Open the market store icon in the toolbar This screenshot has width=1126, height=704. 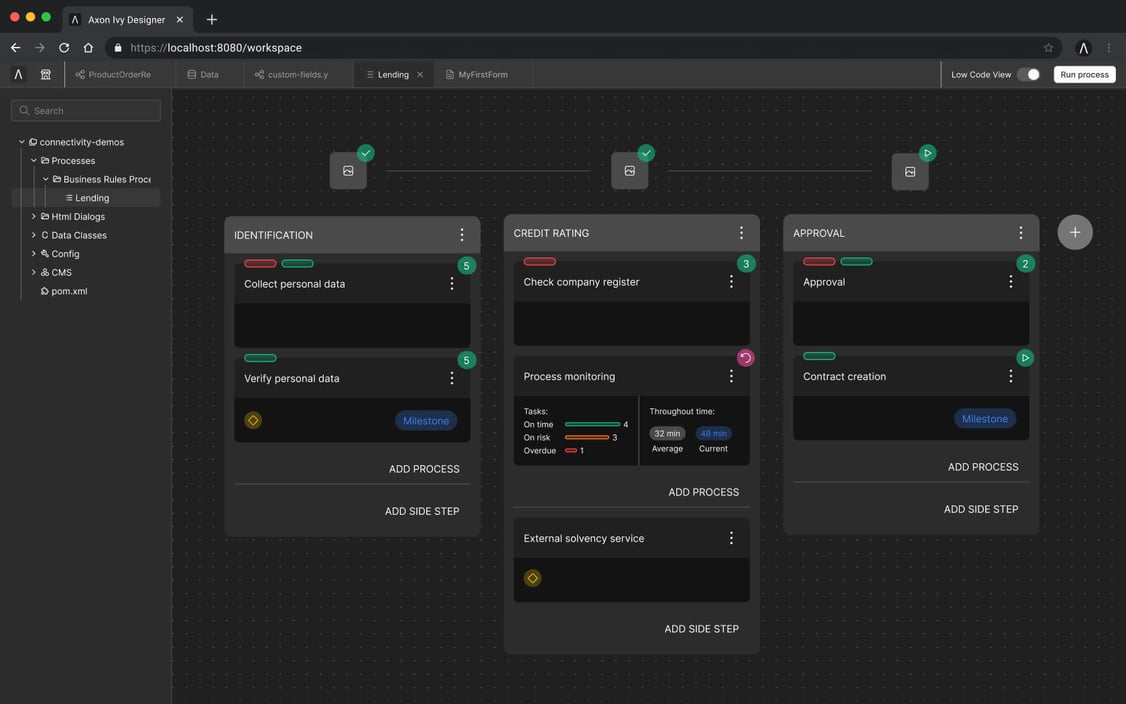click(45, 74)
